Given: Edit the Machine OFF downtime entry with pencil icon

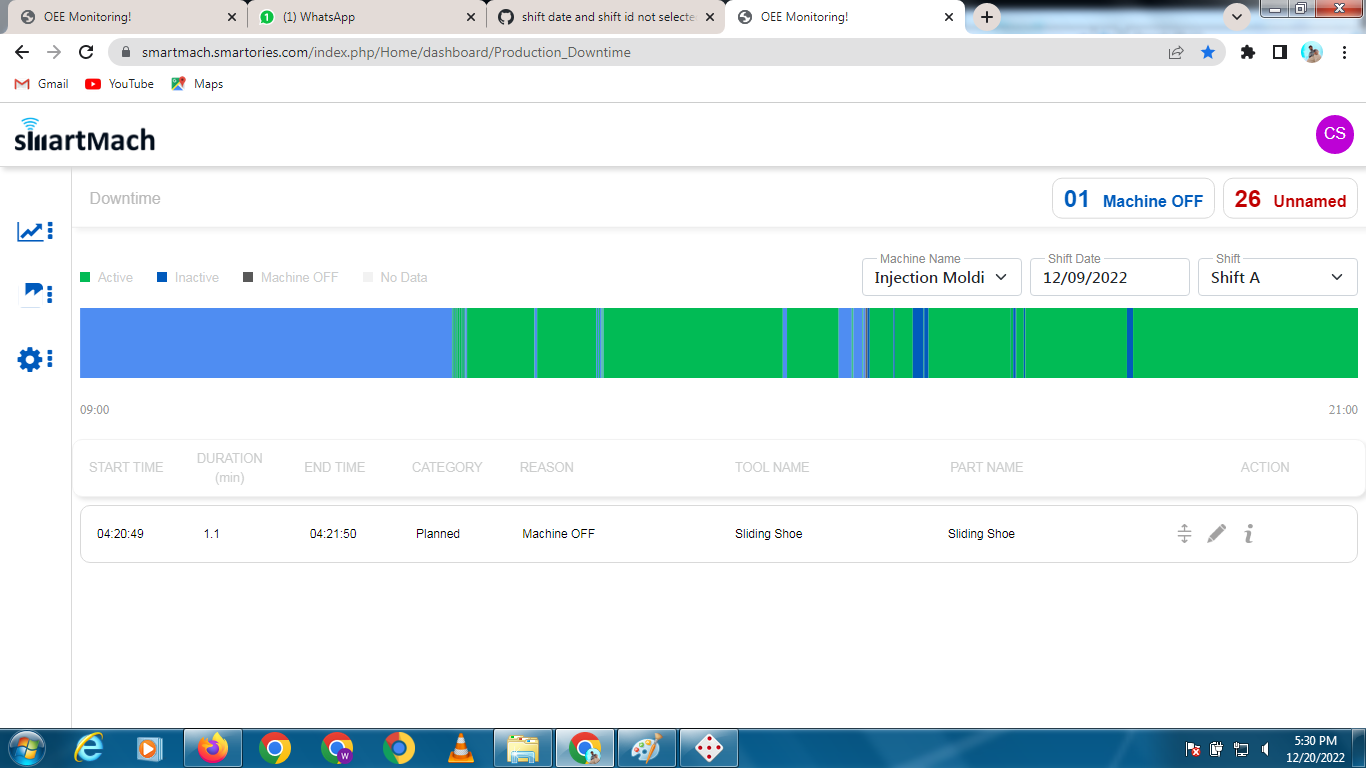Looking at the screenshot, I should click(1216, 533).
